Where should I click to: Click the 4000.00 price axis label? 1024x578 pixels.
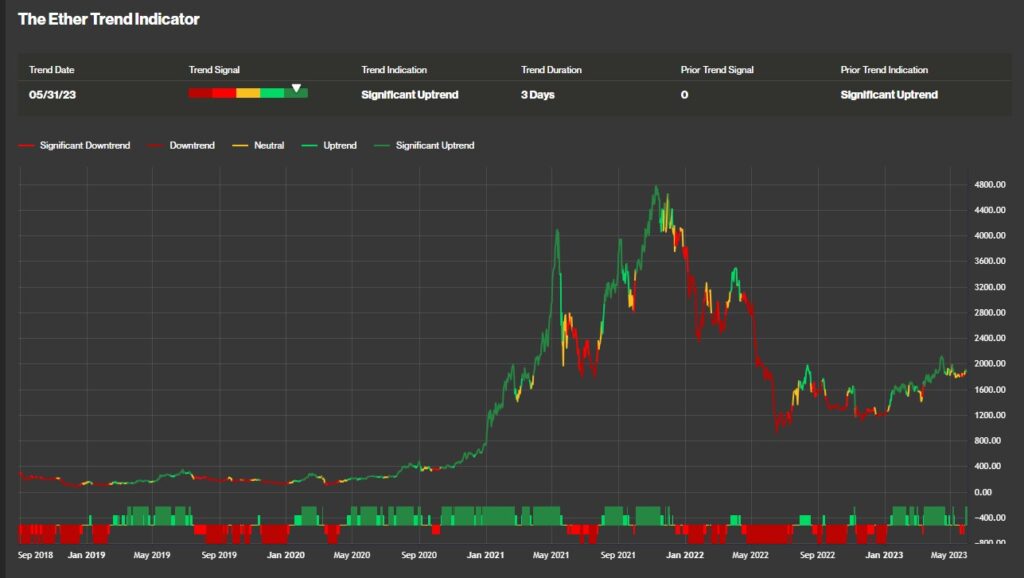[989, 236]
